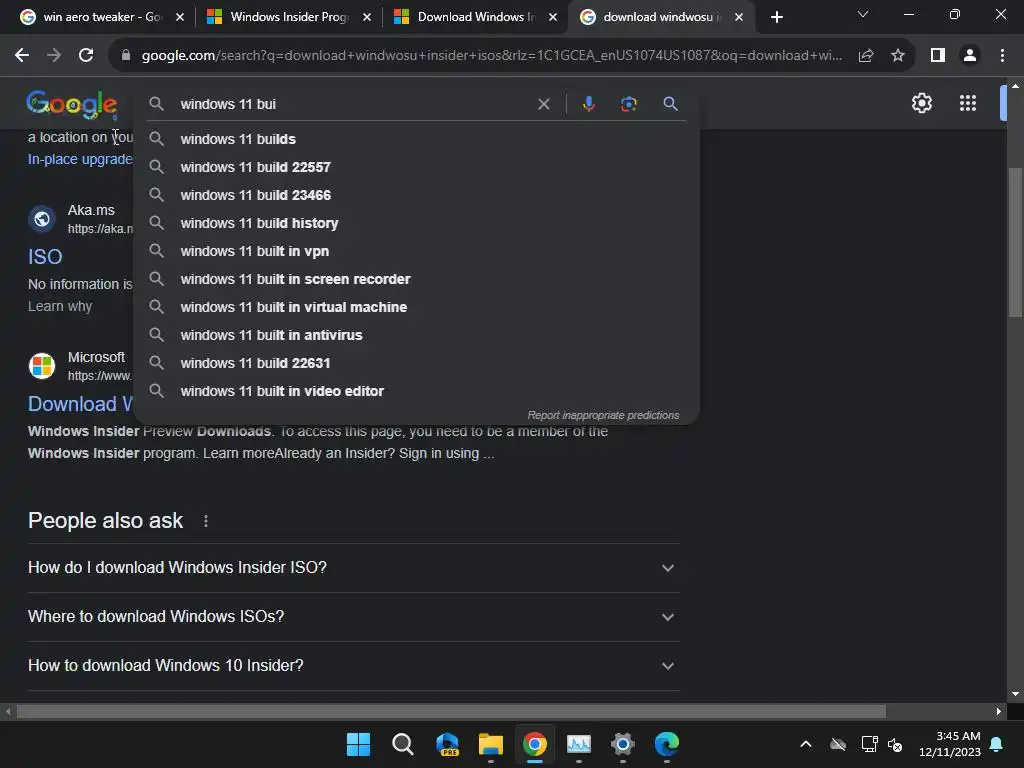Expand How to download Windows 10 Insider
Screen dimensions: 1024x768
353,665
